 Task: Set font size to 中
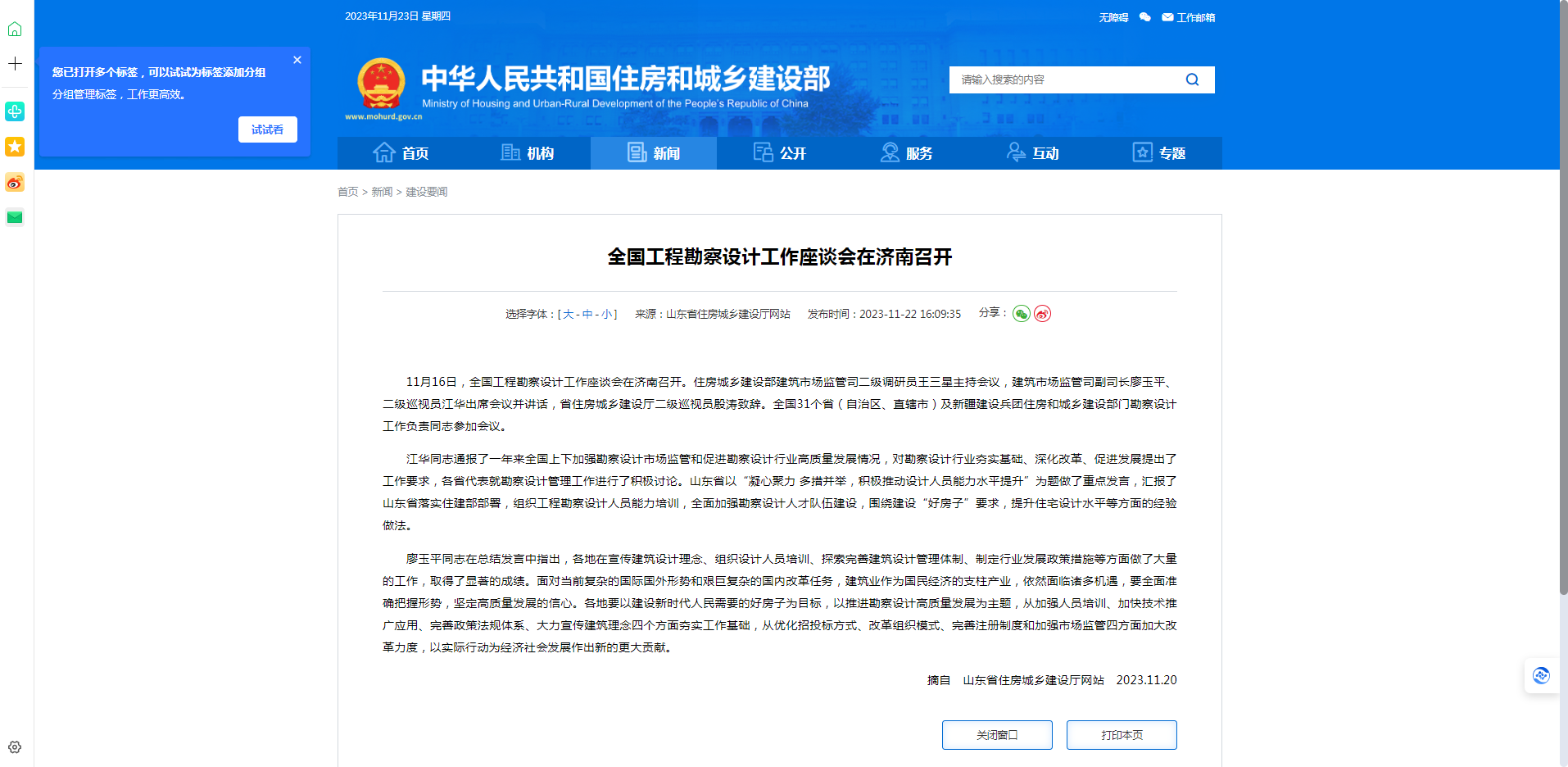coord(587,314)
